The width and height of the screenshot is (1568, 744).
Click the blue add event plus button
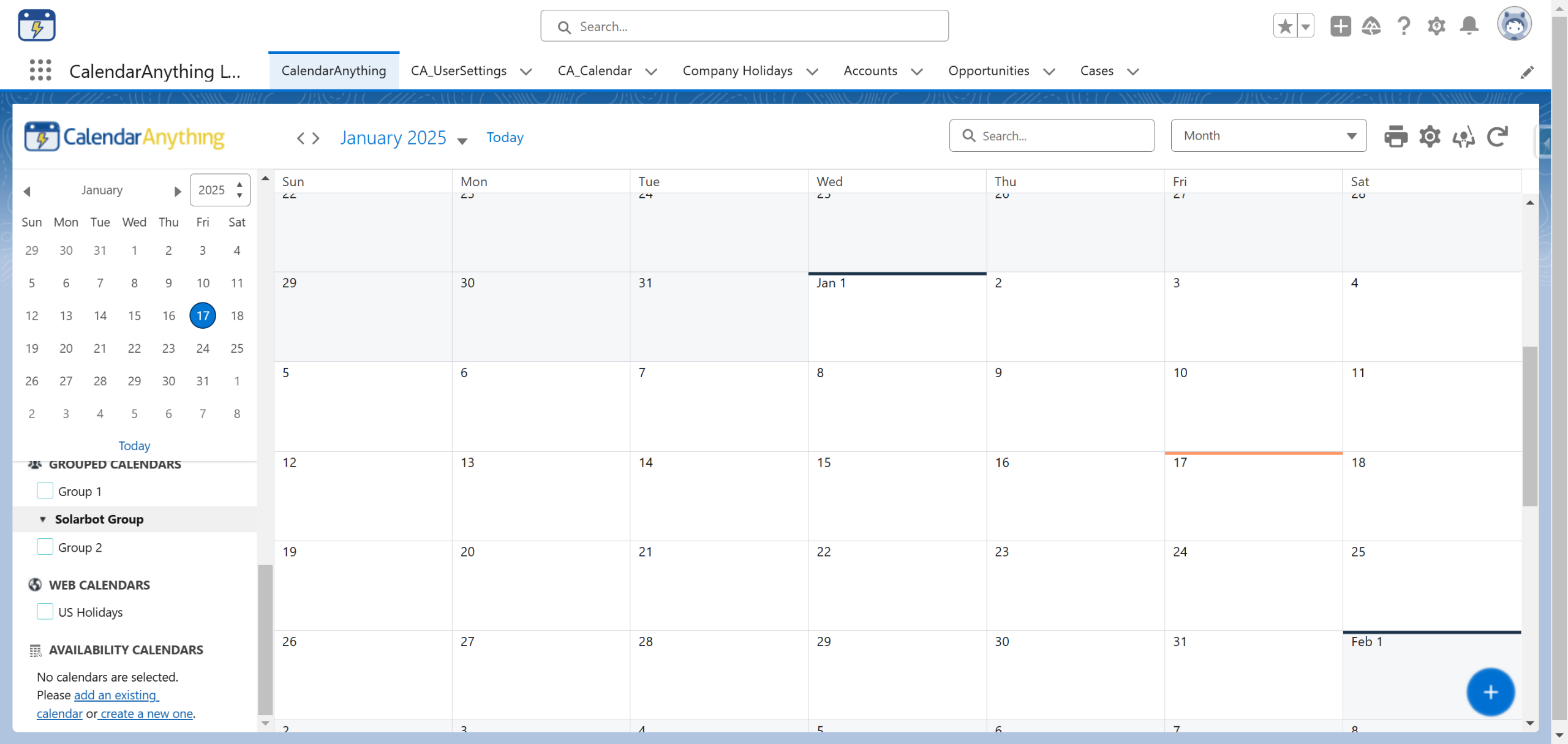(1490, 692)
